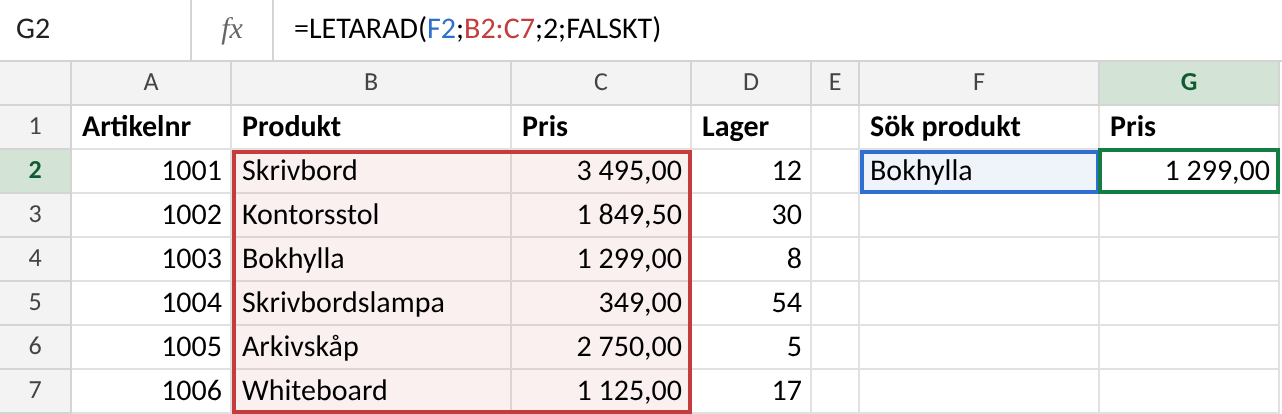Image resolution: width=1282 pixels, height=414 pixels.
Task: Select the Whiteboard product cell
Action: pos(371,391)
